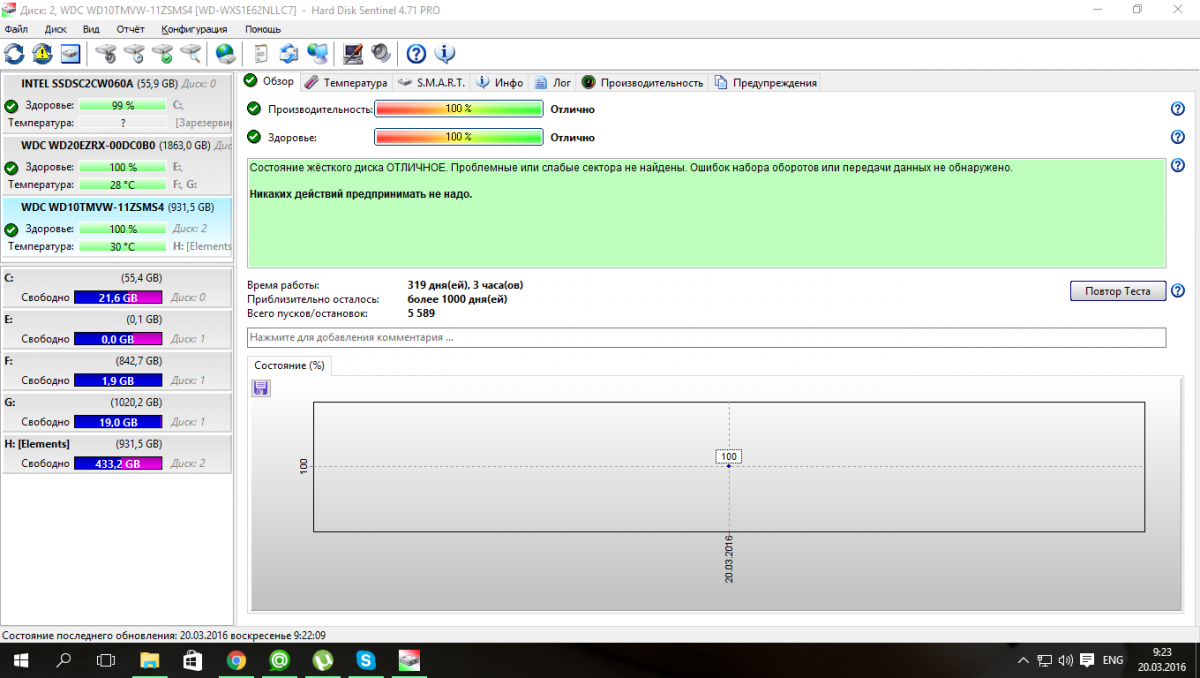Click the G: volume free space 19,0 GB bar

[x=117, y=422]
